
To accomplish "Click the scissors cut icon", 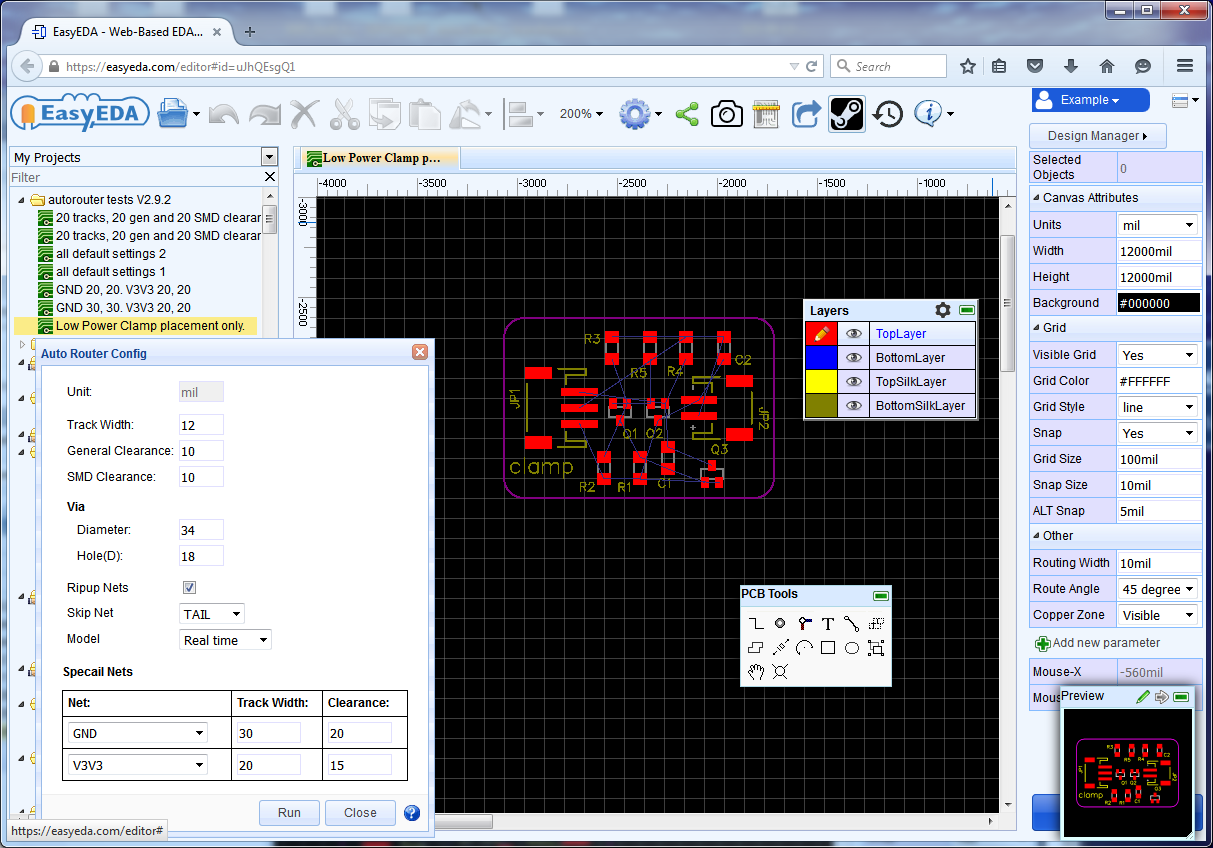I will pos(344,114).
